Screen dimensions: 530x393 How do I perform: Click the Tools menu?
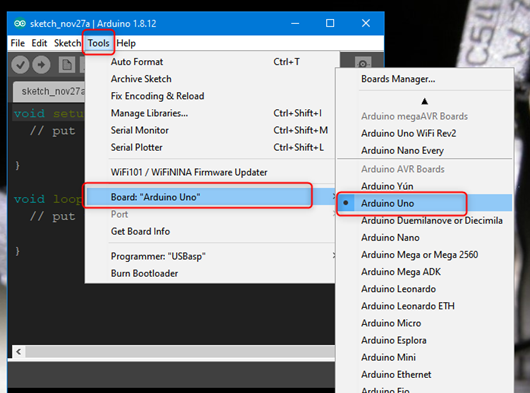click(x=98, y=43)
